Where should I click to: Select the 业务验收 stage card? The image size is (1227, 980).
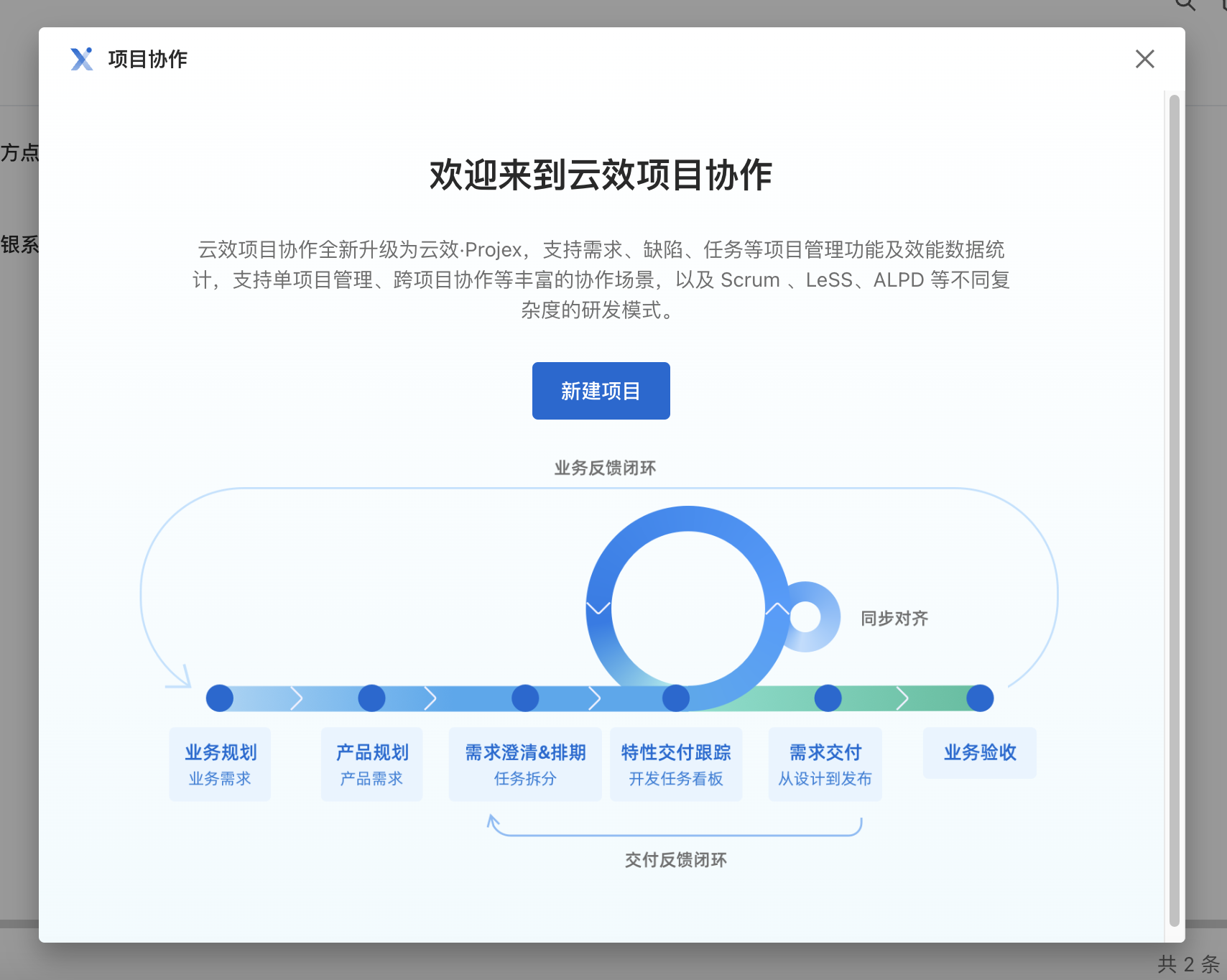coord(980,753)
